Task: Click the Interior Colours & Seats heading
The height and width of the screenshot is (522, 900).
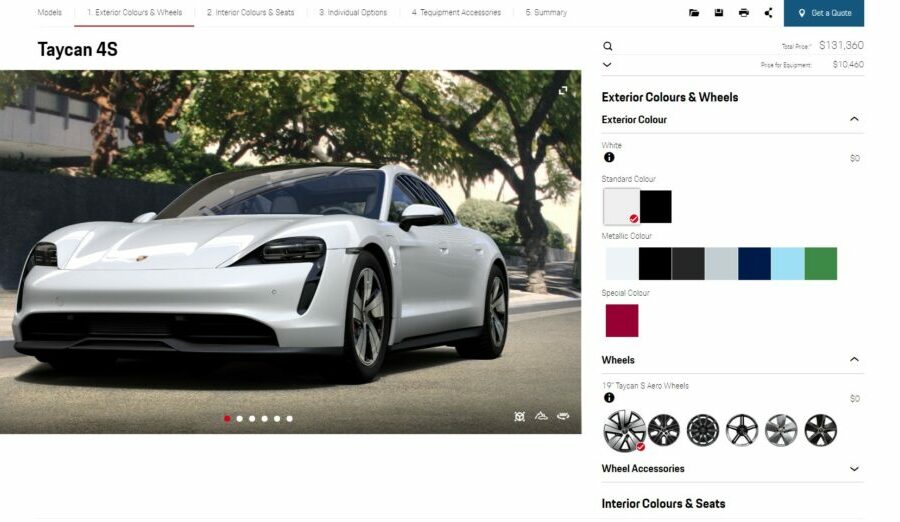Action: tap(663, 504)
